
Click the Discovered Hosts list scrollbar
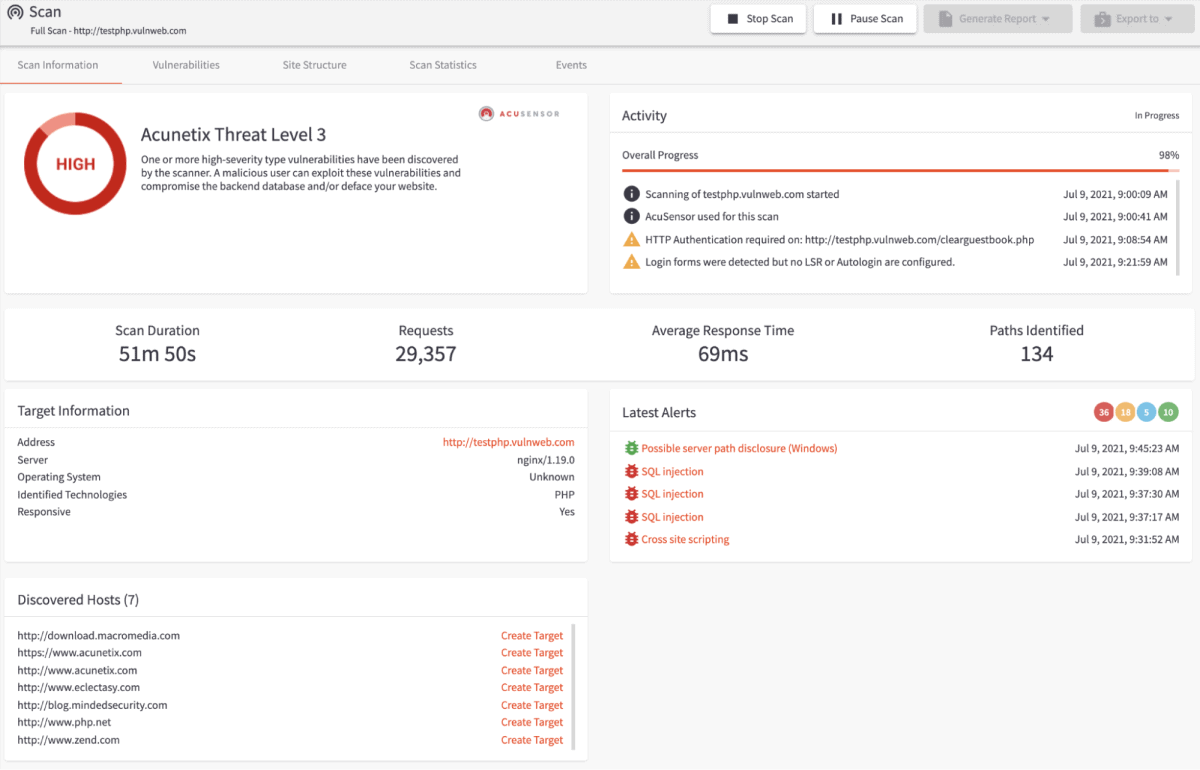click(574, 687)
